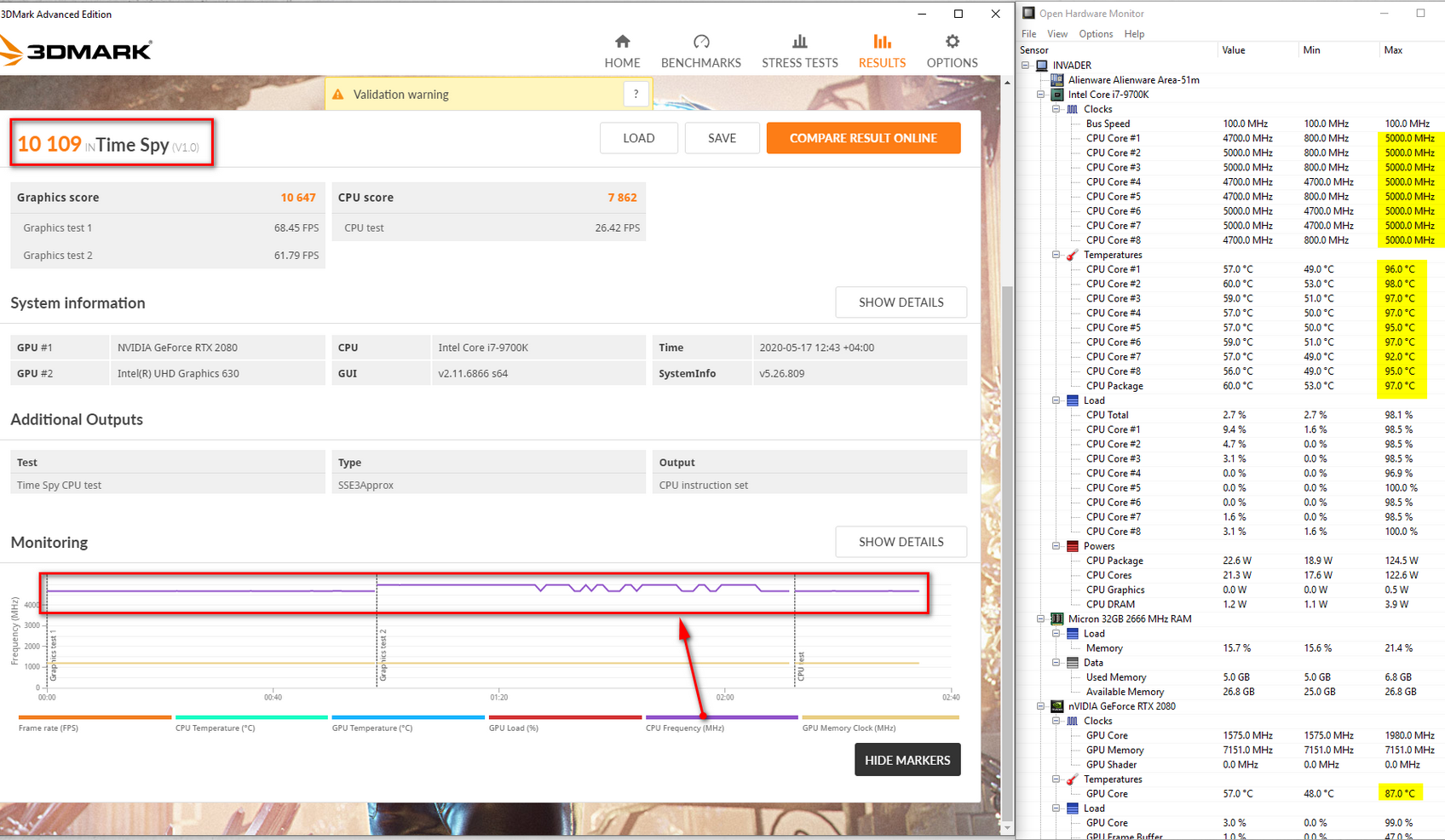Viewport: 1445px width, 840px height.
Task: Switch to the STRESS TESTS tab
Action: [x=800, y=52]
